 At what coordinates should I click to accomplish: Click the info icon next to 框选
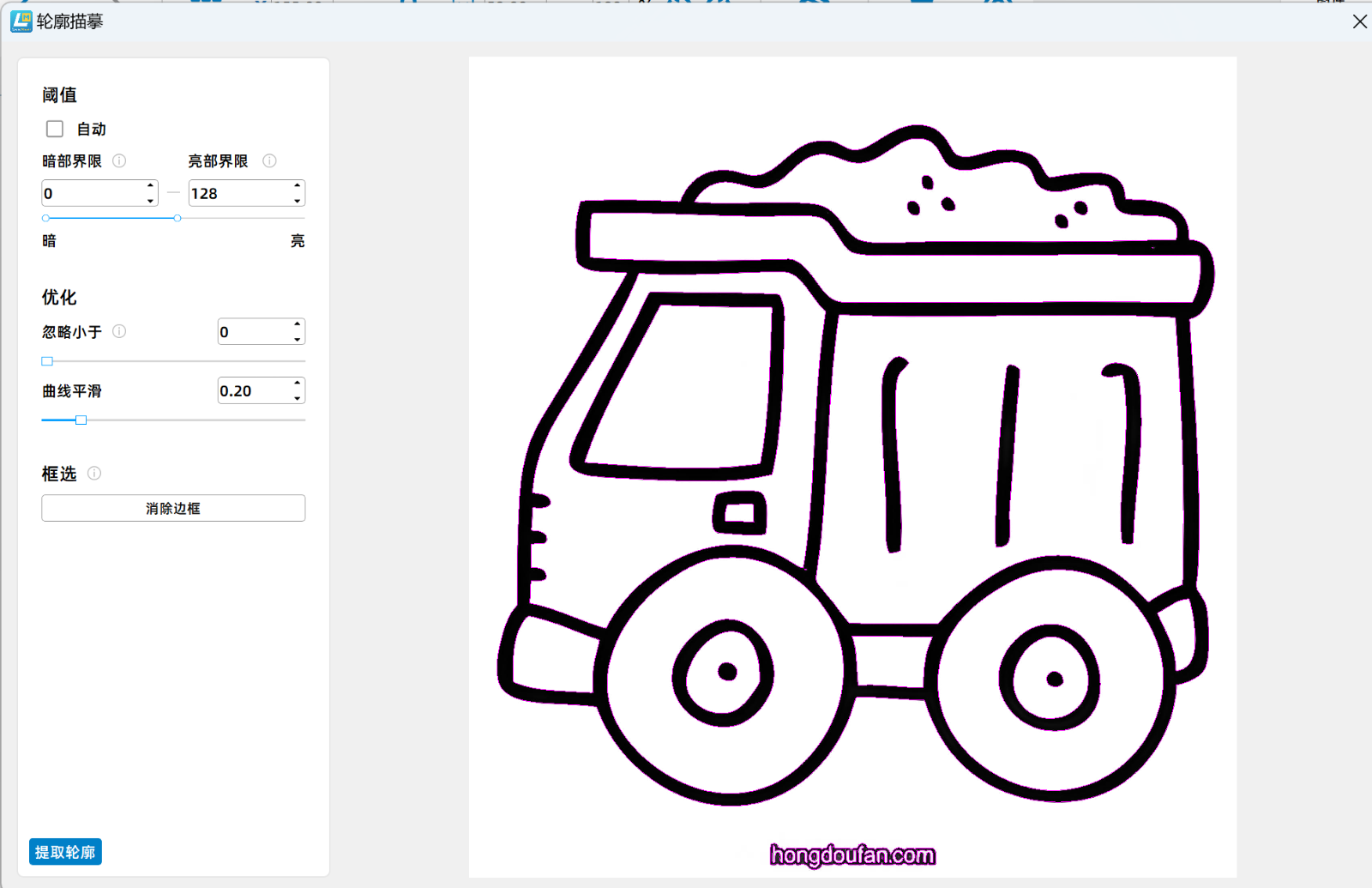[94, 473]
